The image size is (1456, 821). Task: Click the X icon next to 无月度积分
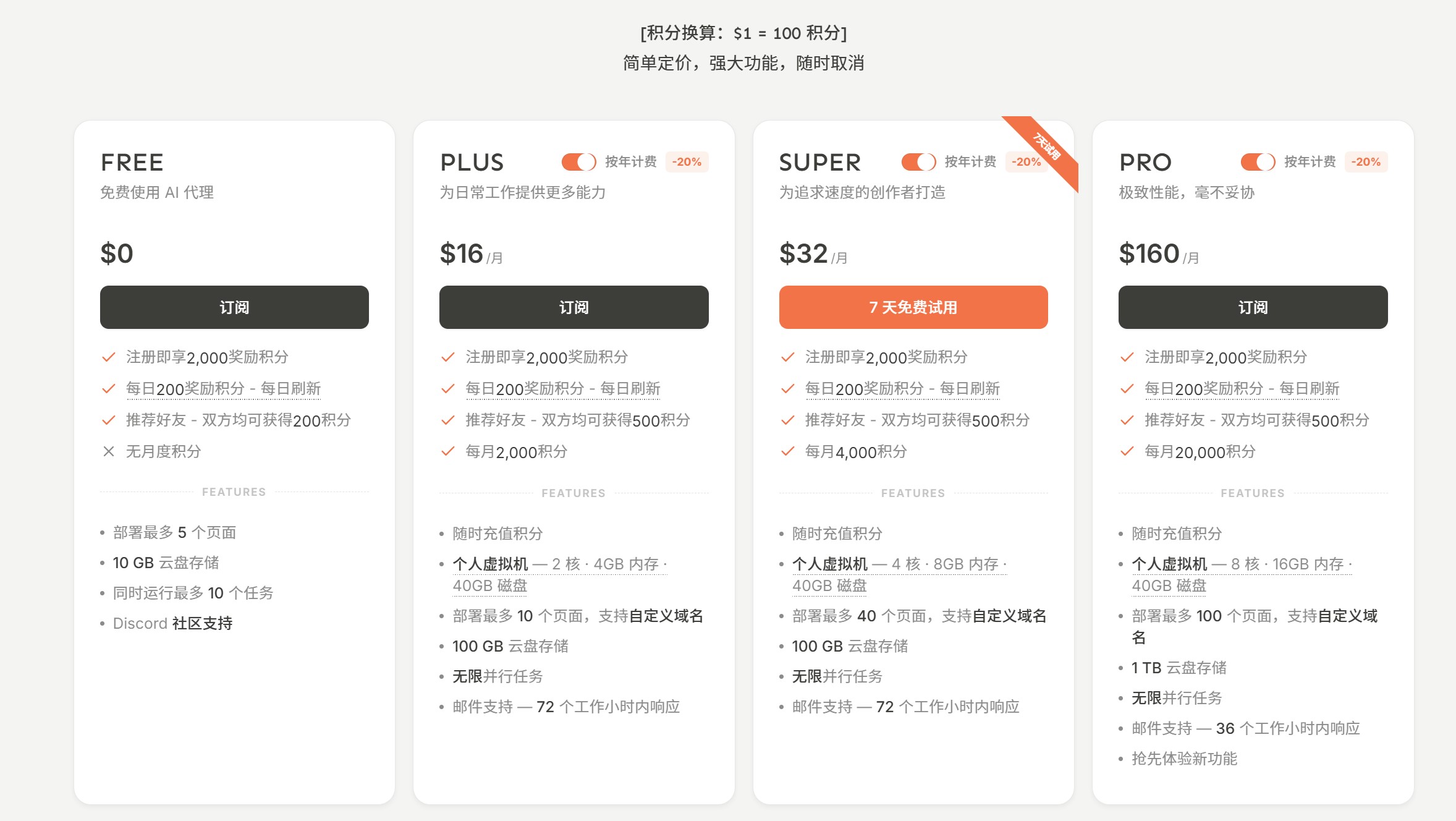(108, 452)
